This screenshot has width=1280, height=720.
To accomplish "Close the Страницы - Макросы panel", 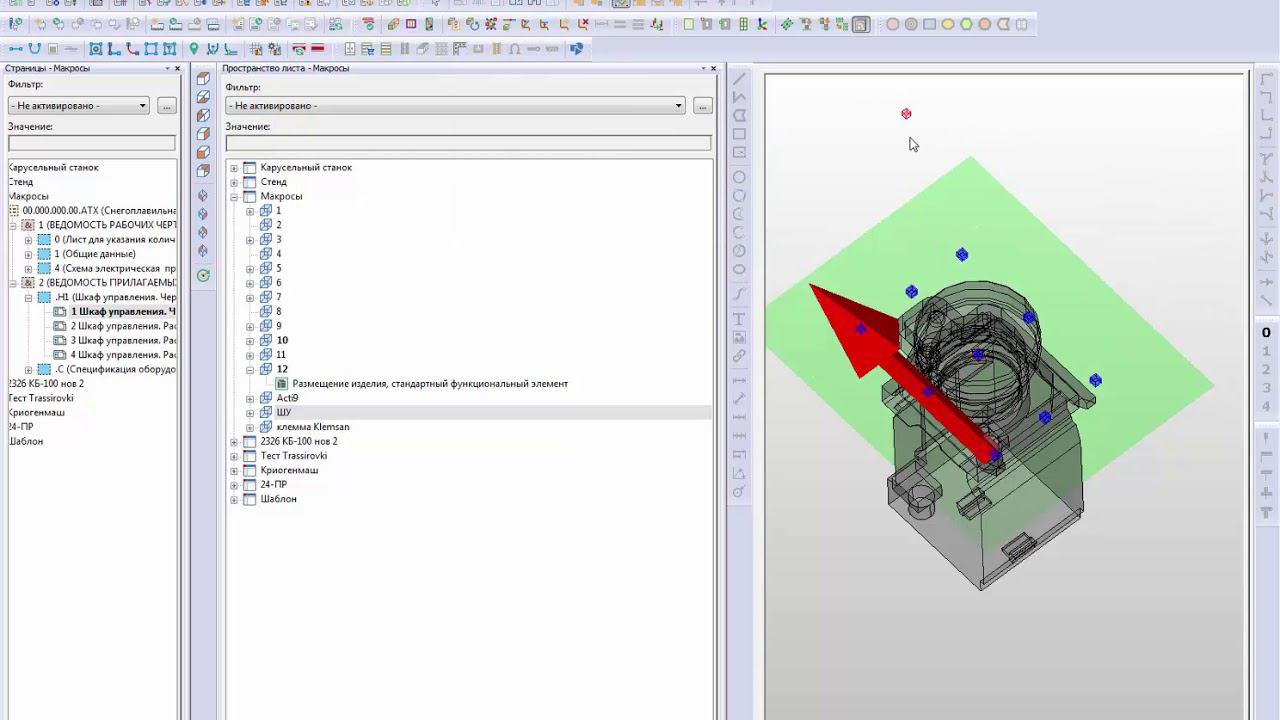I will pyautogui.click(x=177, y=68).
